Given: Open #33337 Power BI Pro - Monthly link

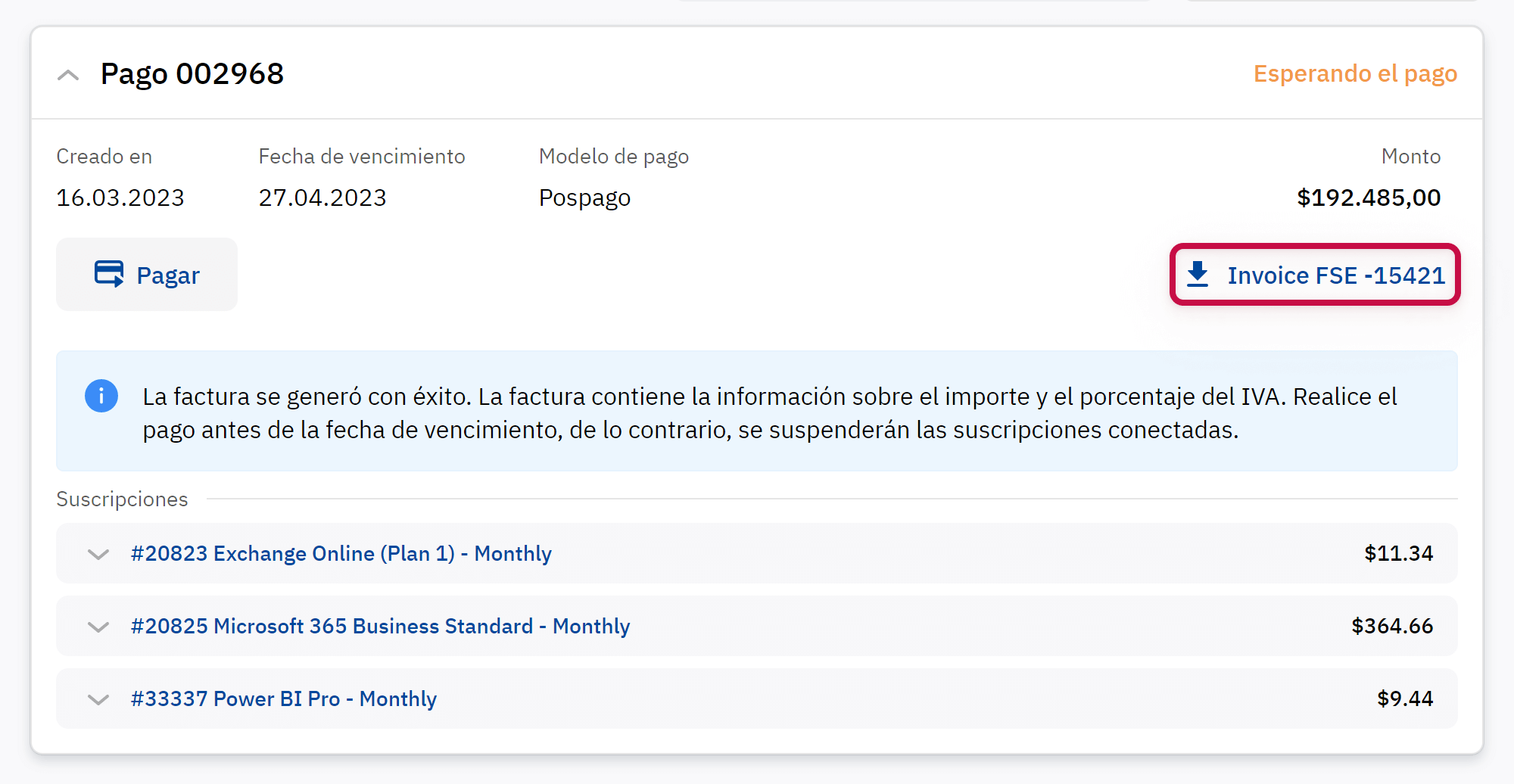Looking at the screenshot, I should (x=283, y=699).
